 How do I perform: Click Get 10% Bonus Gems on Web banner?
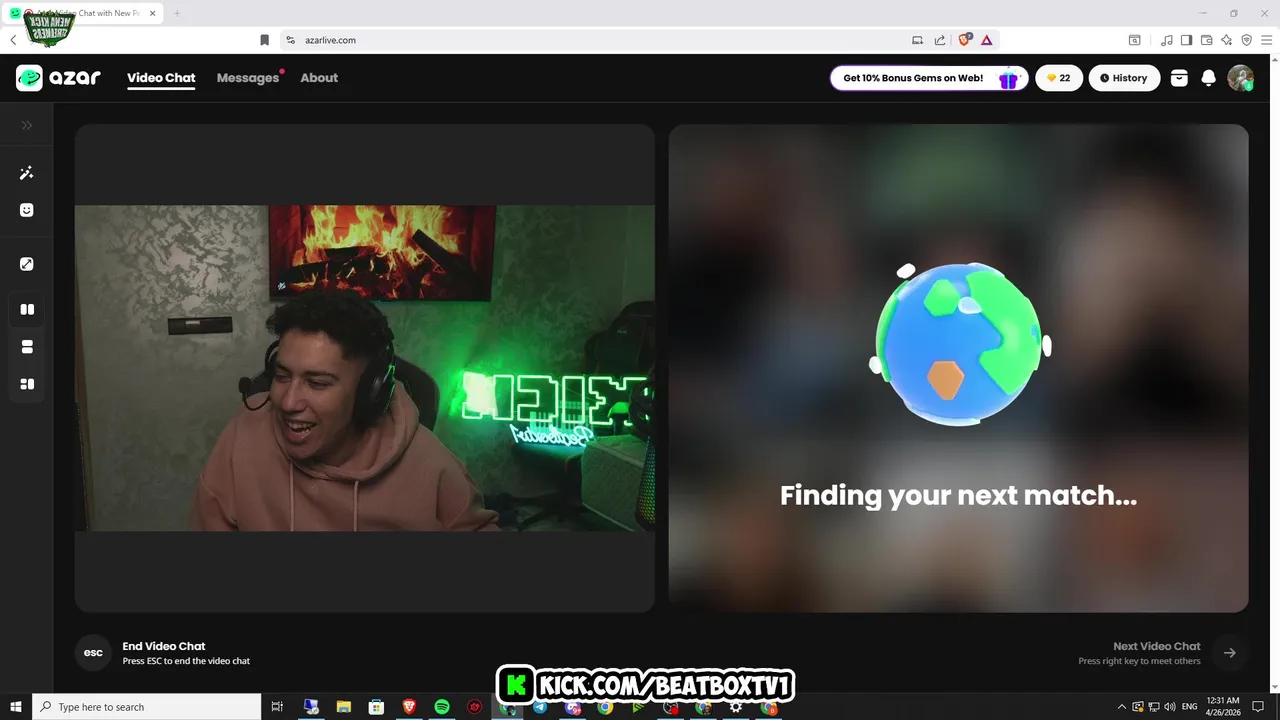929,78
